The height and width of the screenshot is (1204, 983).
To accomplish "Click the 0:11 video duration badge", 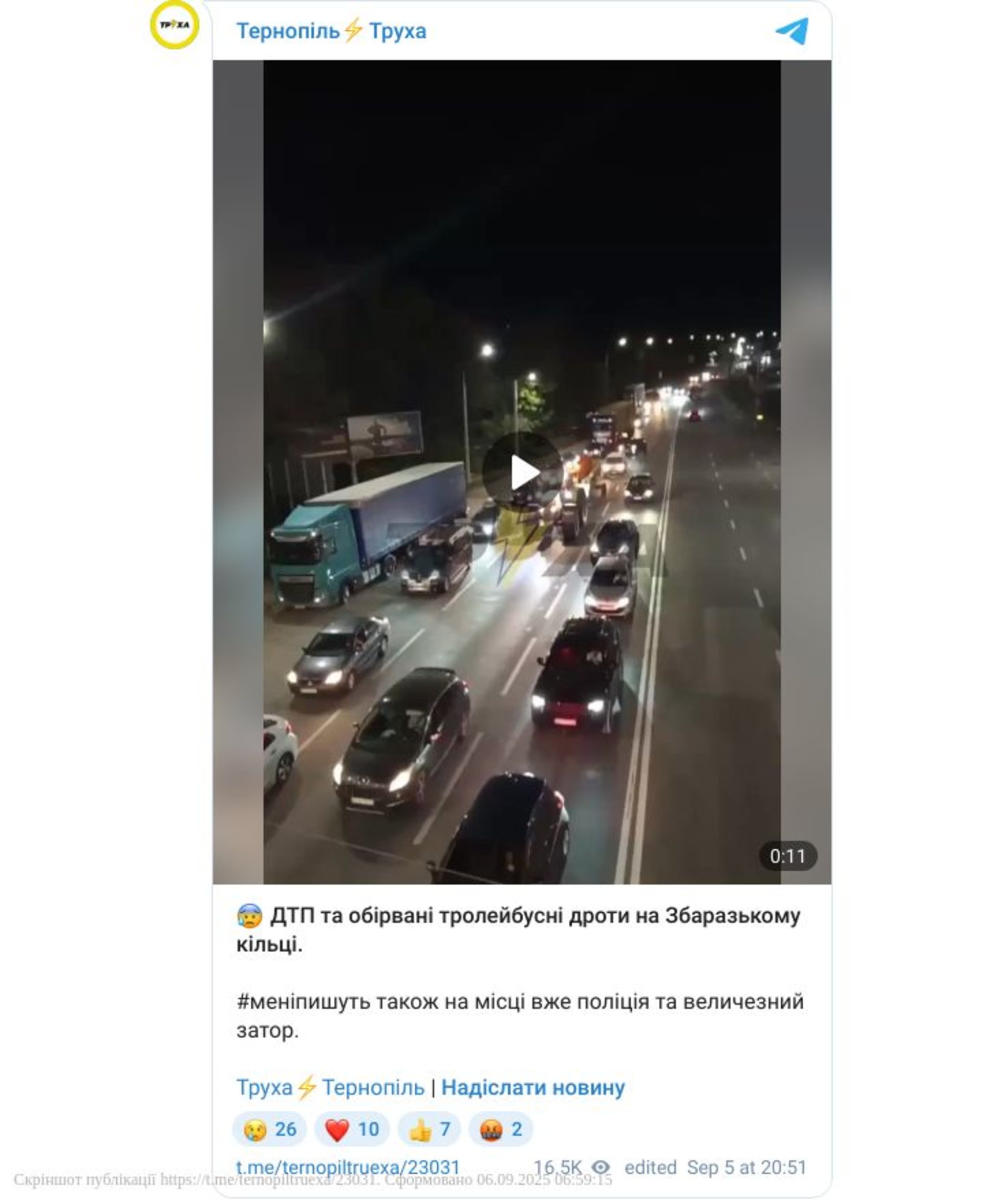I will click(x=787, y=856).
